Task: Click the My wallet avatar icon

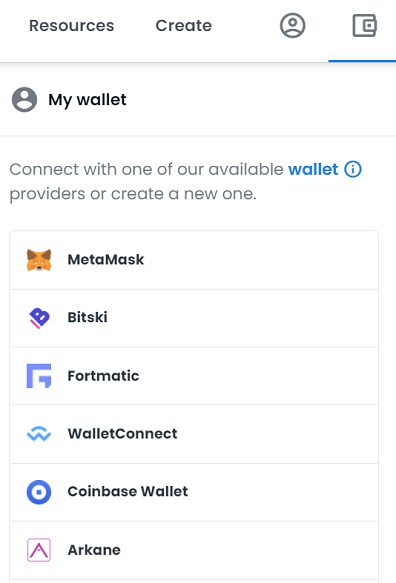Action: tap(25, 100)
